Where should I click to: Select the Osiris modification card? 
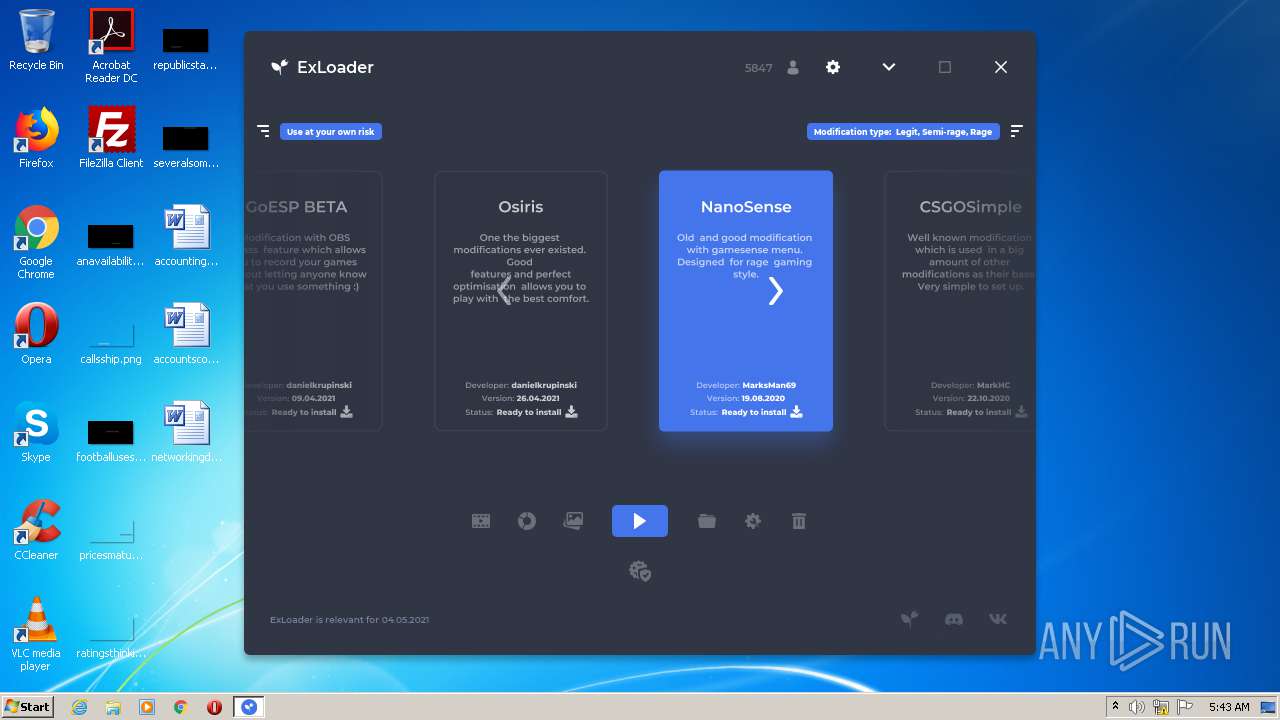[x=521, y=301]
